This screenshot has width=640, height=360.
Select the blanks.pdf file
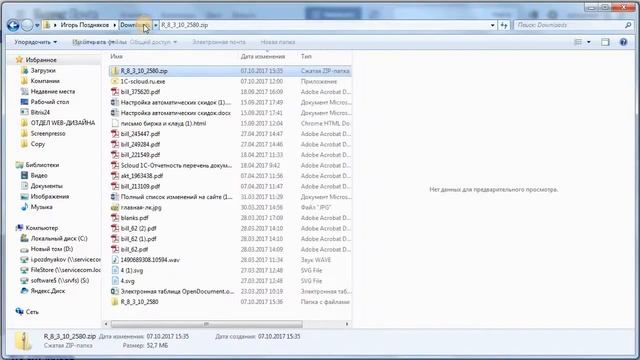[x=134, y=218]
